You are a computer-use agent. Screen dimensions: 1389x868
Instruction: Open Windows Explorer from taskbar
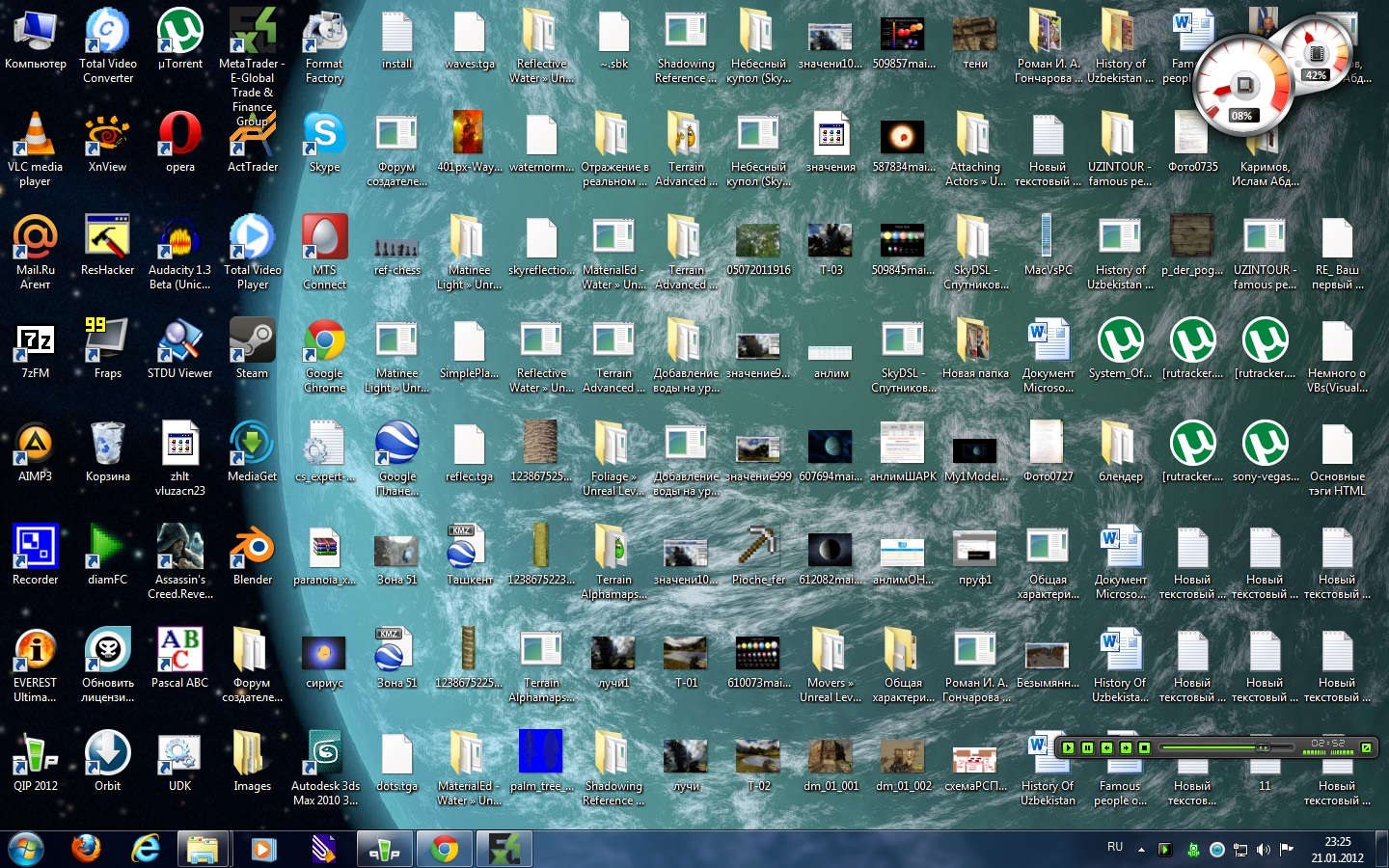pyautogui.click(x=204, y=849)
